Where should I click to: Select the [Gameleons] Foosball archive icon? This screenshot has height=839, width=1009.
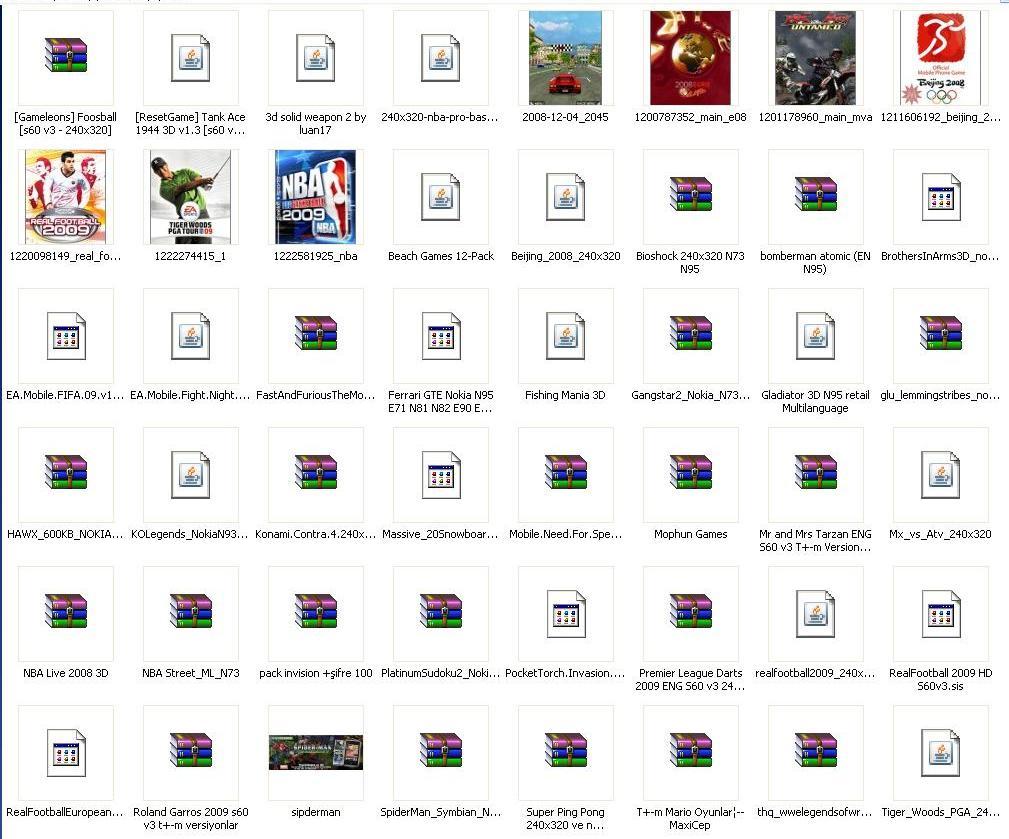(x=66, y=55)
